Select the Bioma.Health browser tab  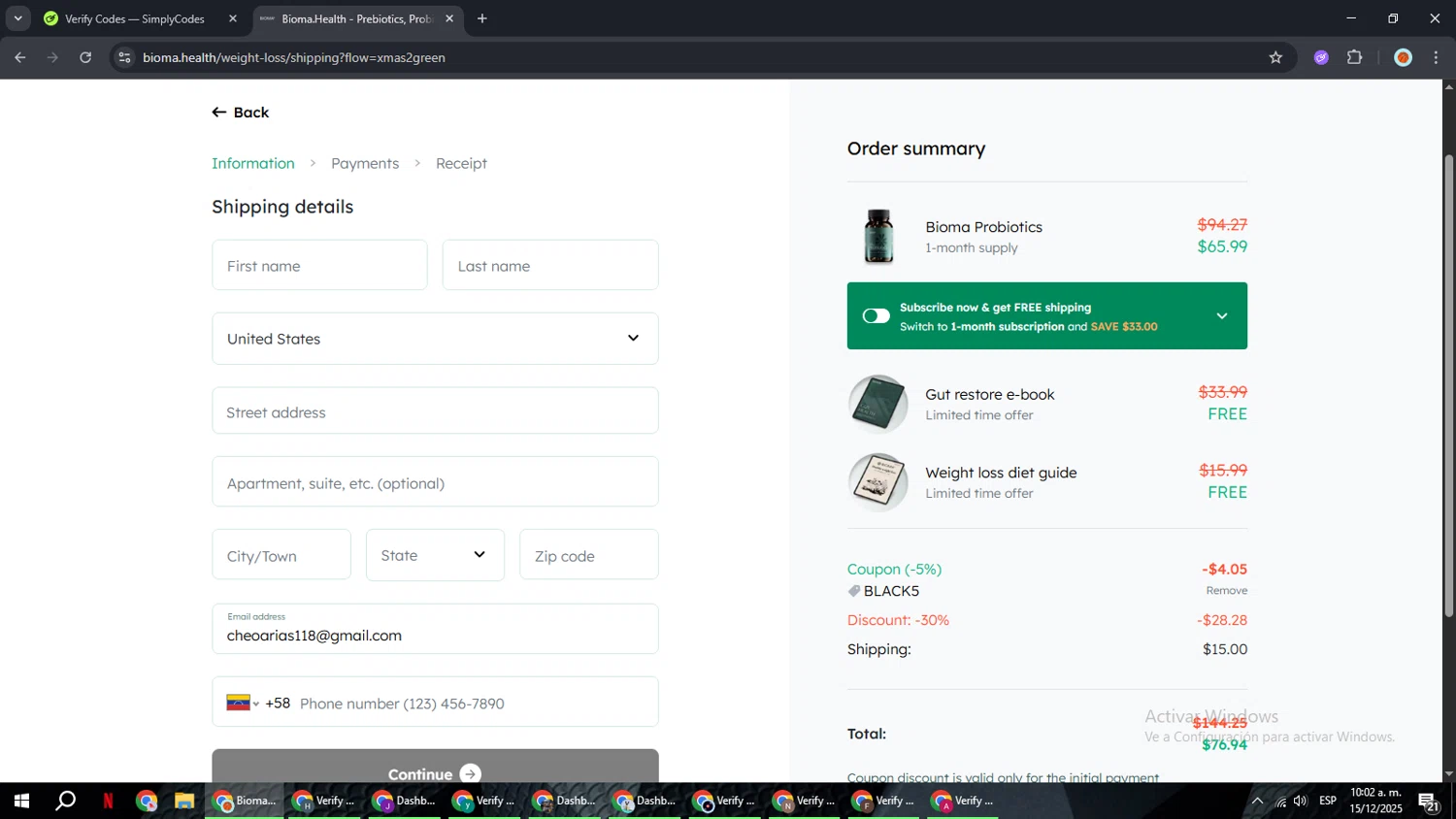(356, 18)
